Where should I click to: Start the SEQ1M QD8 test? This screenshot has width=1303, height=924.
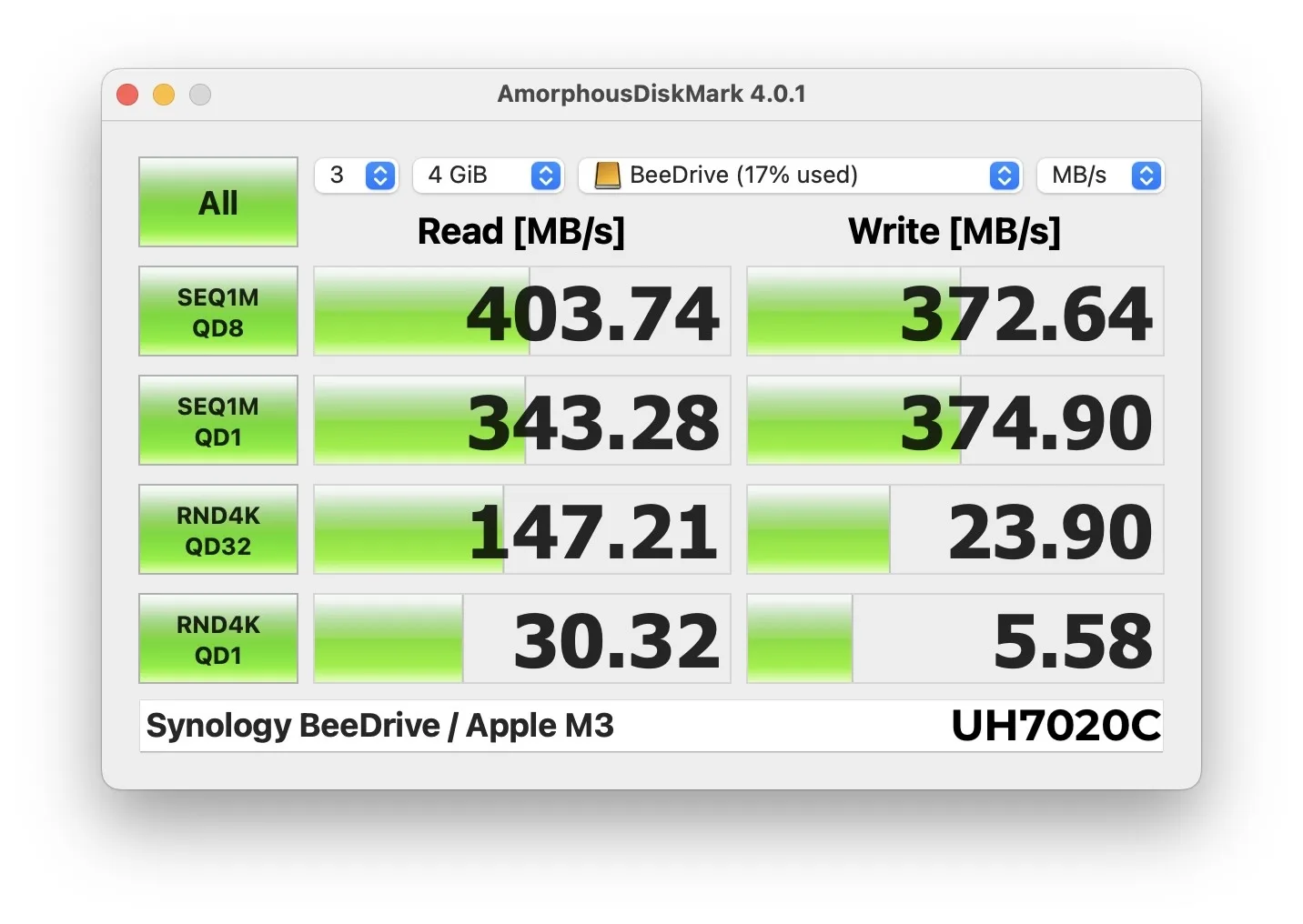point(218,311)
